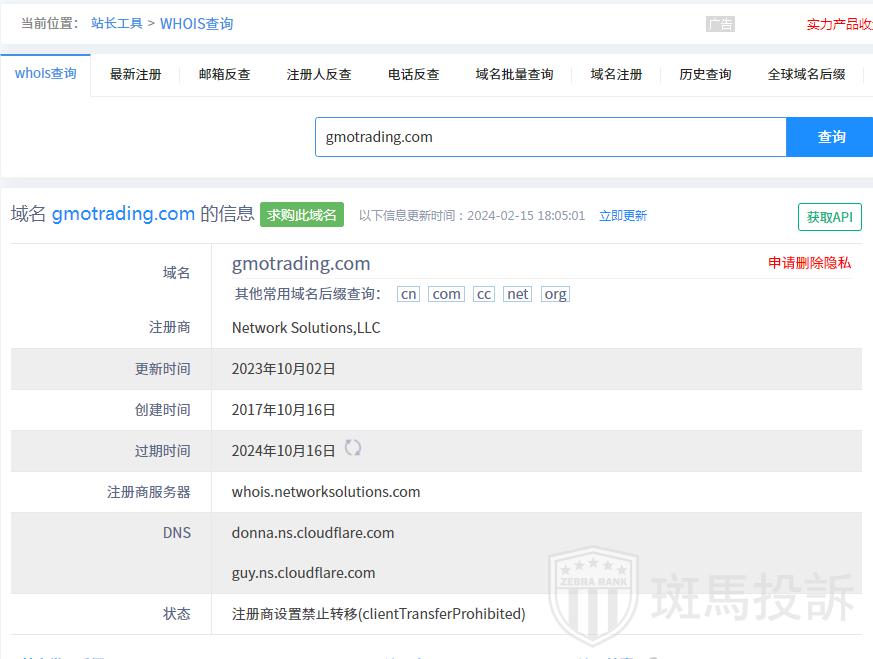Viewport: 873px width, 659px height.
Task: Click the 获取API button
Action: [x=829, y=217]
